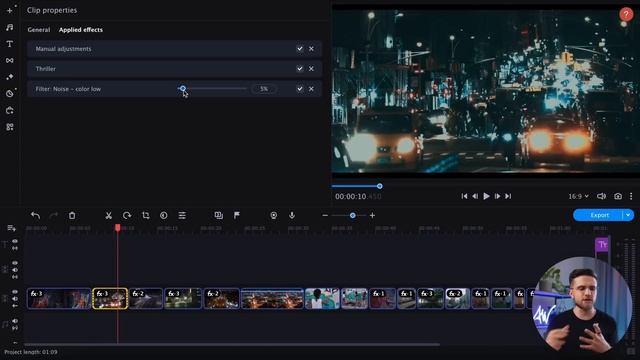Viewport: 640px width, 360px height.
Task: Open the circular-arrow tab in the left sidebar
Action: click(9, 110)
